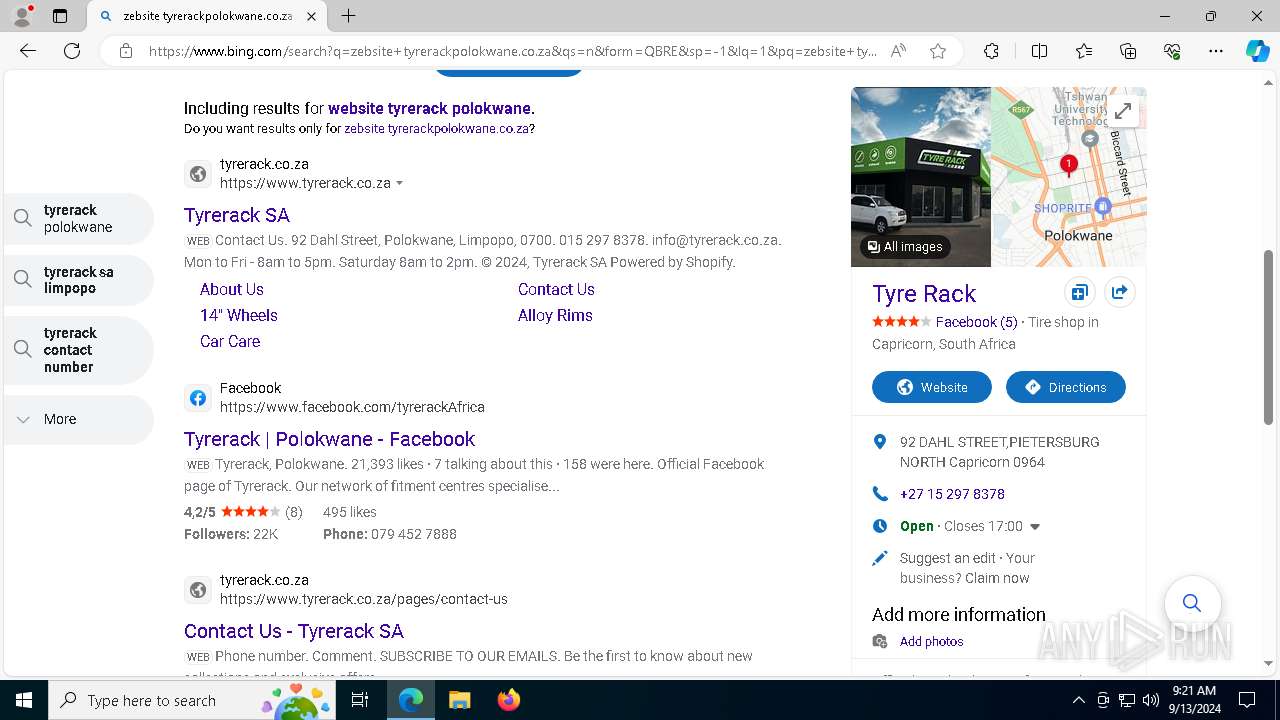Image resolution: width=1280 pixels, height=720 pixels.
Task: Open the Car Care sitelink
Action: (229, 341)
